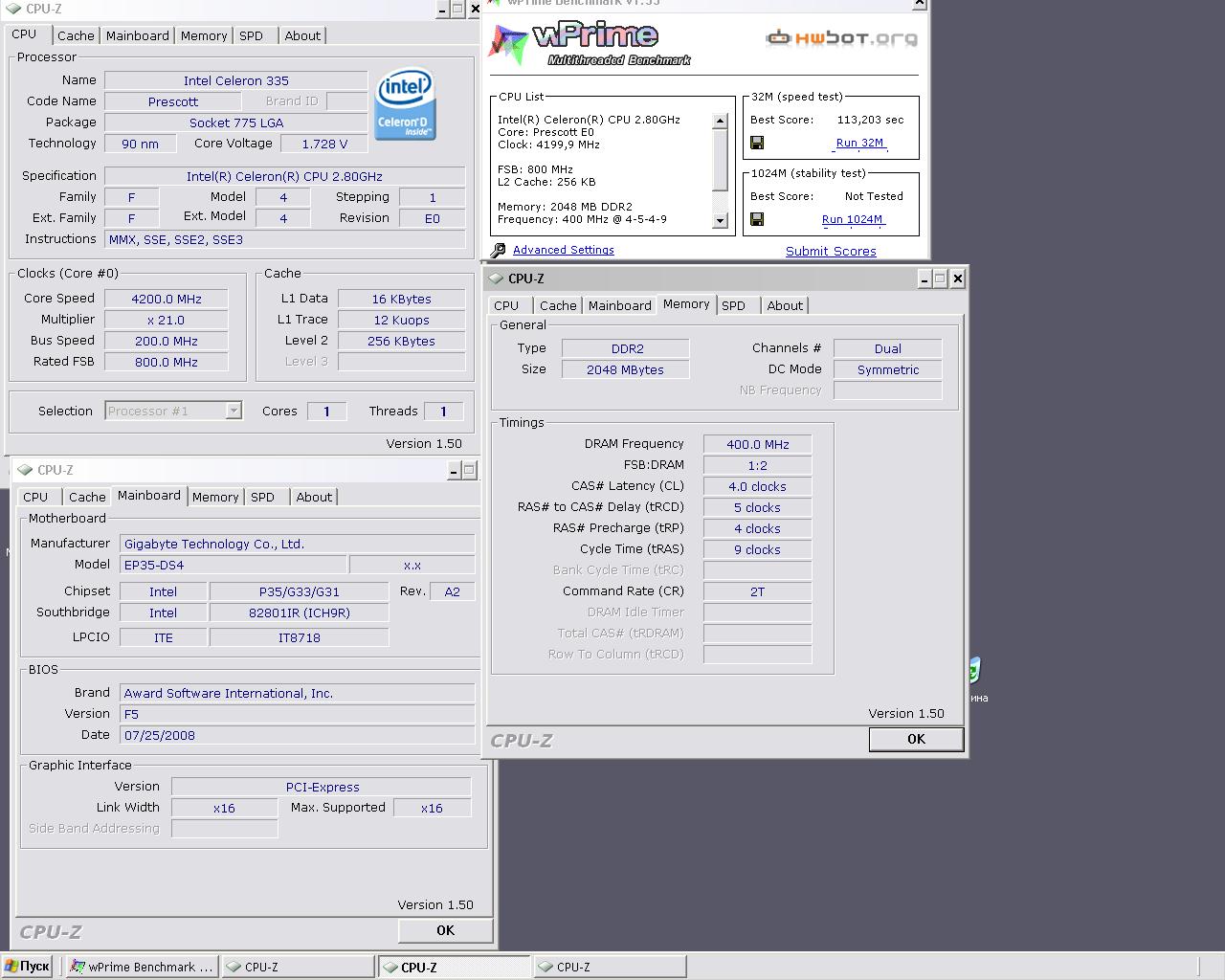
Task: Click the CPU-Z Memory window title icon
Action: pos(495,278)
